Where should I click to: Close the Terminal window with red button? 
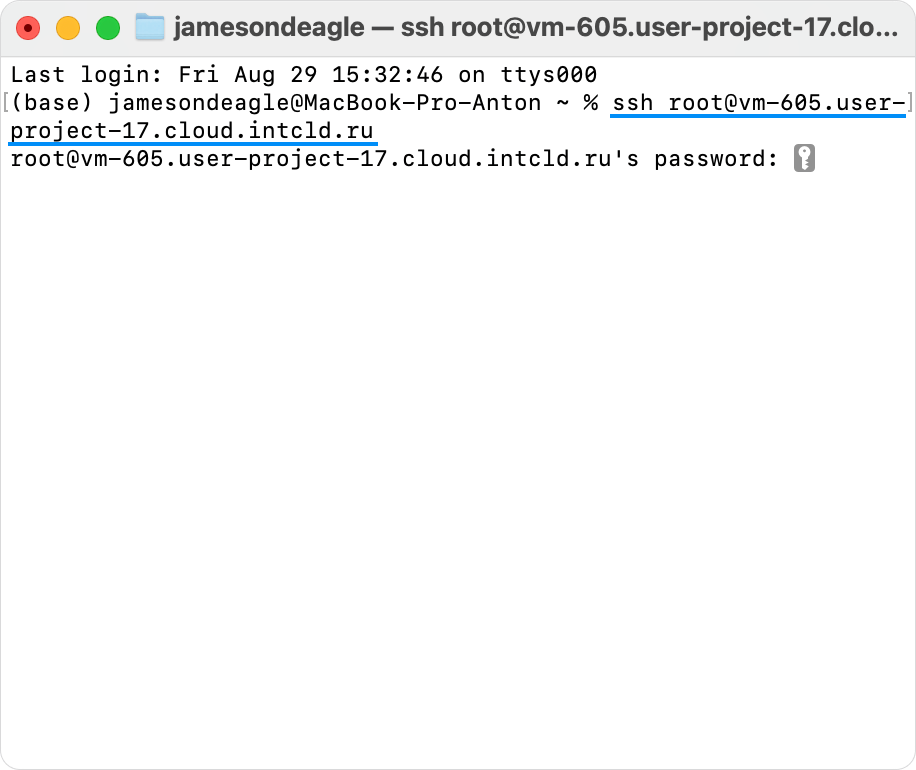(28, 28)
